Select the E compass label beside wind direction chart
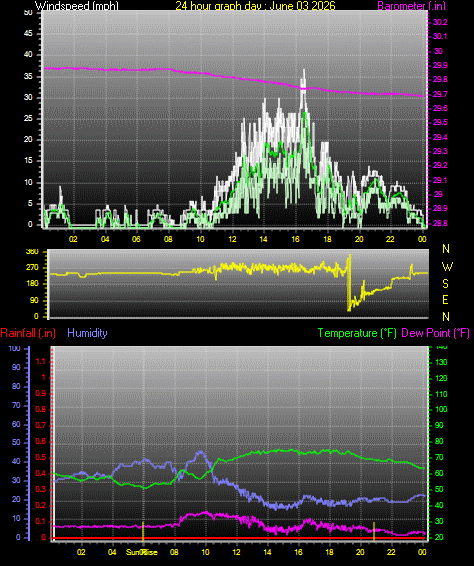The height and width of the screenshot is (566, 474). 445,300
